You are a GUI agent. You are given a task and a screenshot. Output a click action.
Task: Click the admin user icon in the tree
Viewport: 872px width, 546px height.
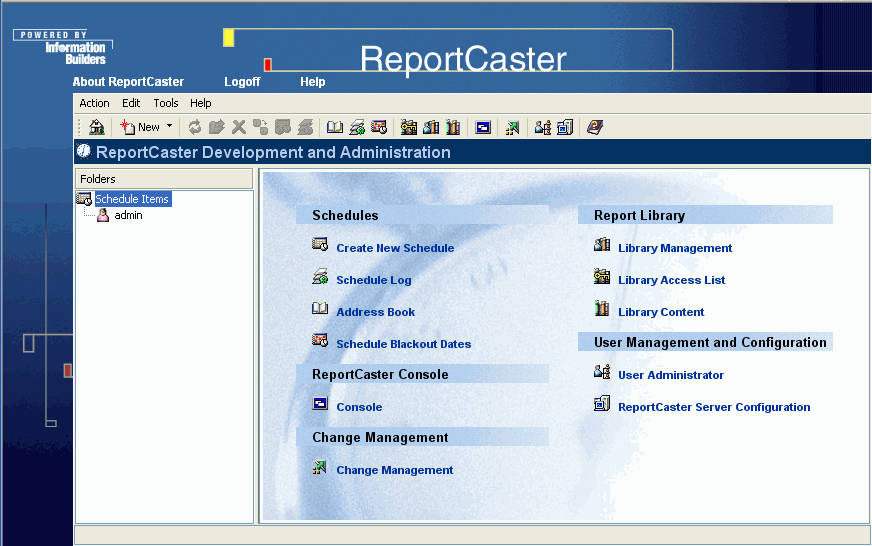[x=103, y=215]
